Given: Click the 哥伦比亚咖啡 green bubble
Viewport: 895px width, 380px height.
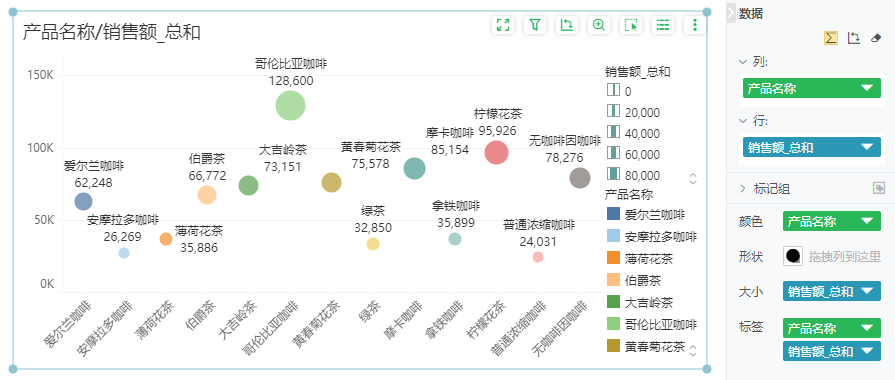Looking at the screenshot, I should [291, 106].
